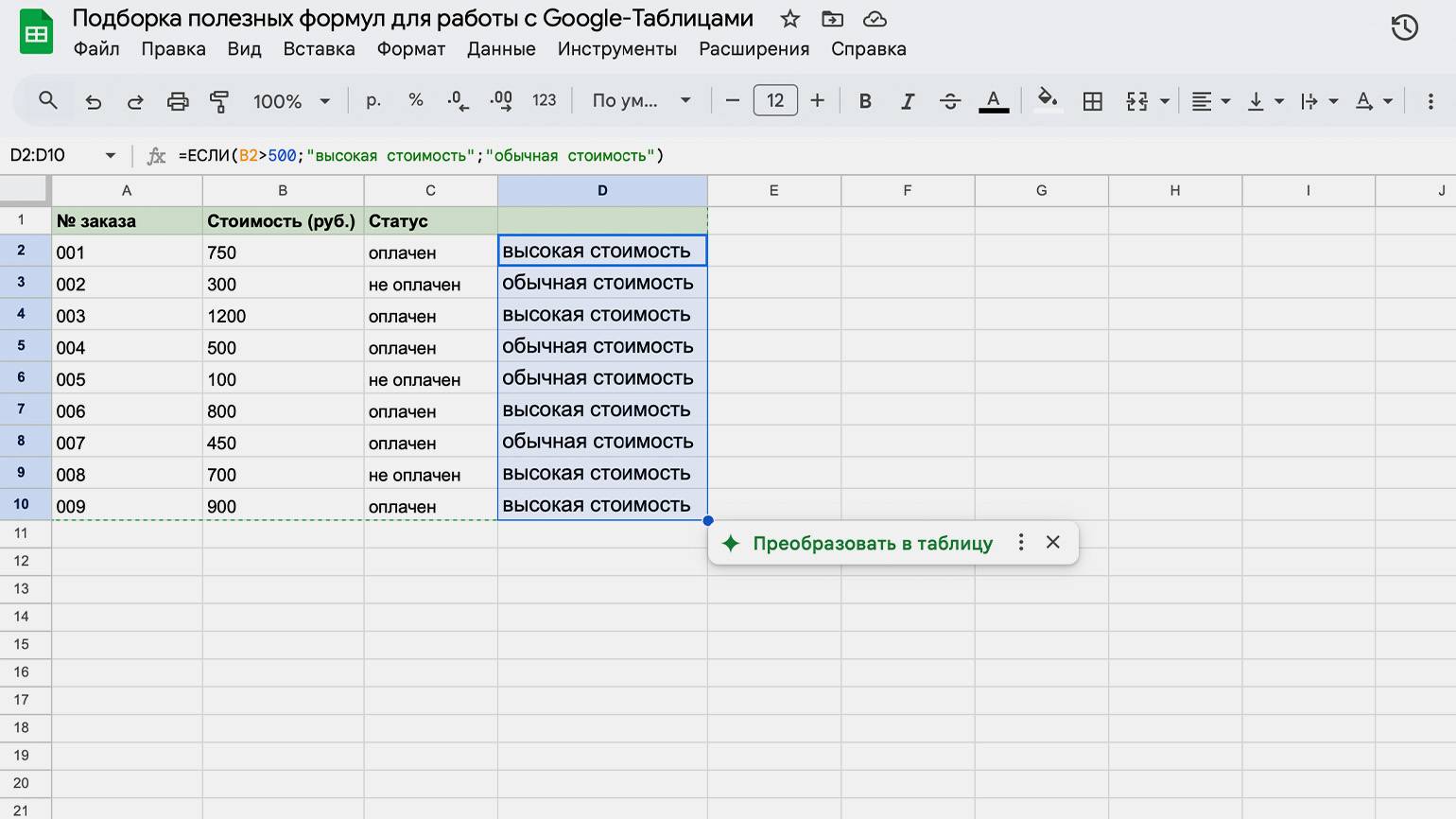Click the search menus magnifier icon
This screenshot has width=1456, height=819.
[x=48, y=100]
